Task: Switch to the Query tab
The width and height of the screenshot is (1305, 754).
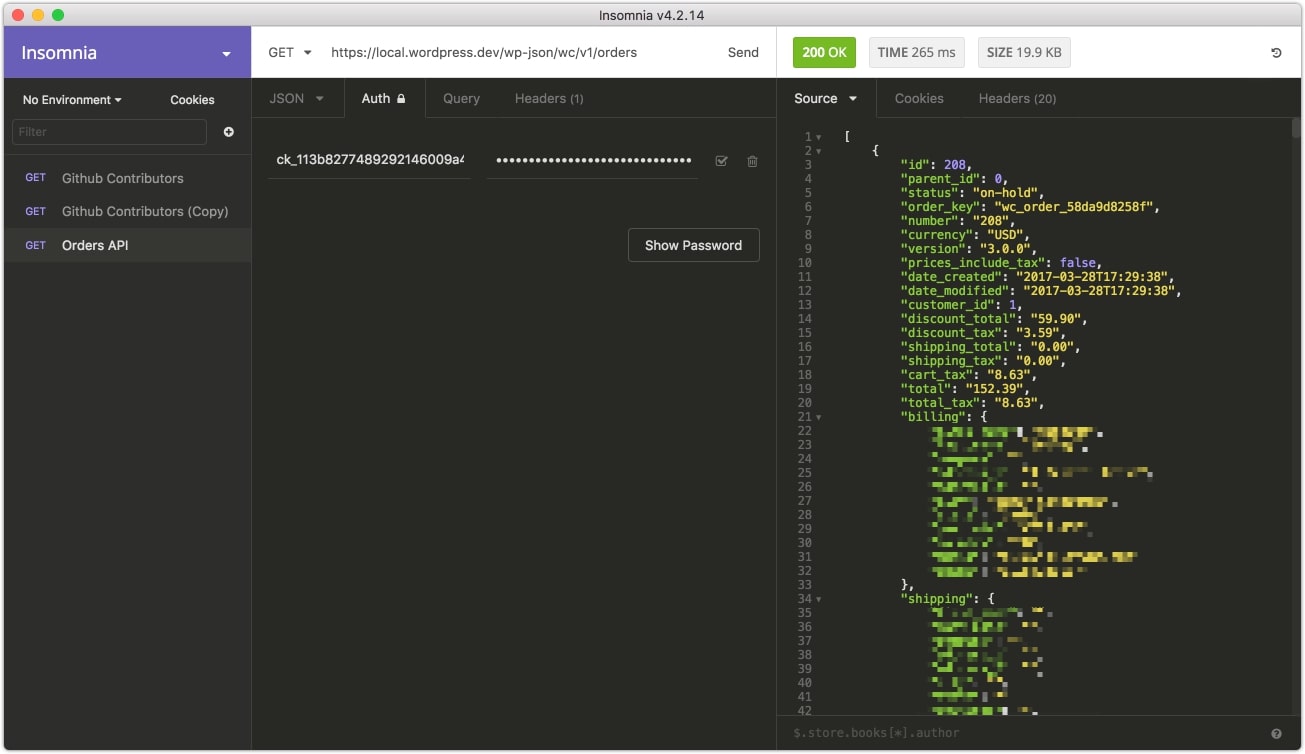Action: pos(461,98)
